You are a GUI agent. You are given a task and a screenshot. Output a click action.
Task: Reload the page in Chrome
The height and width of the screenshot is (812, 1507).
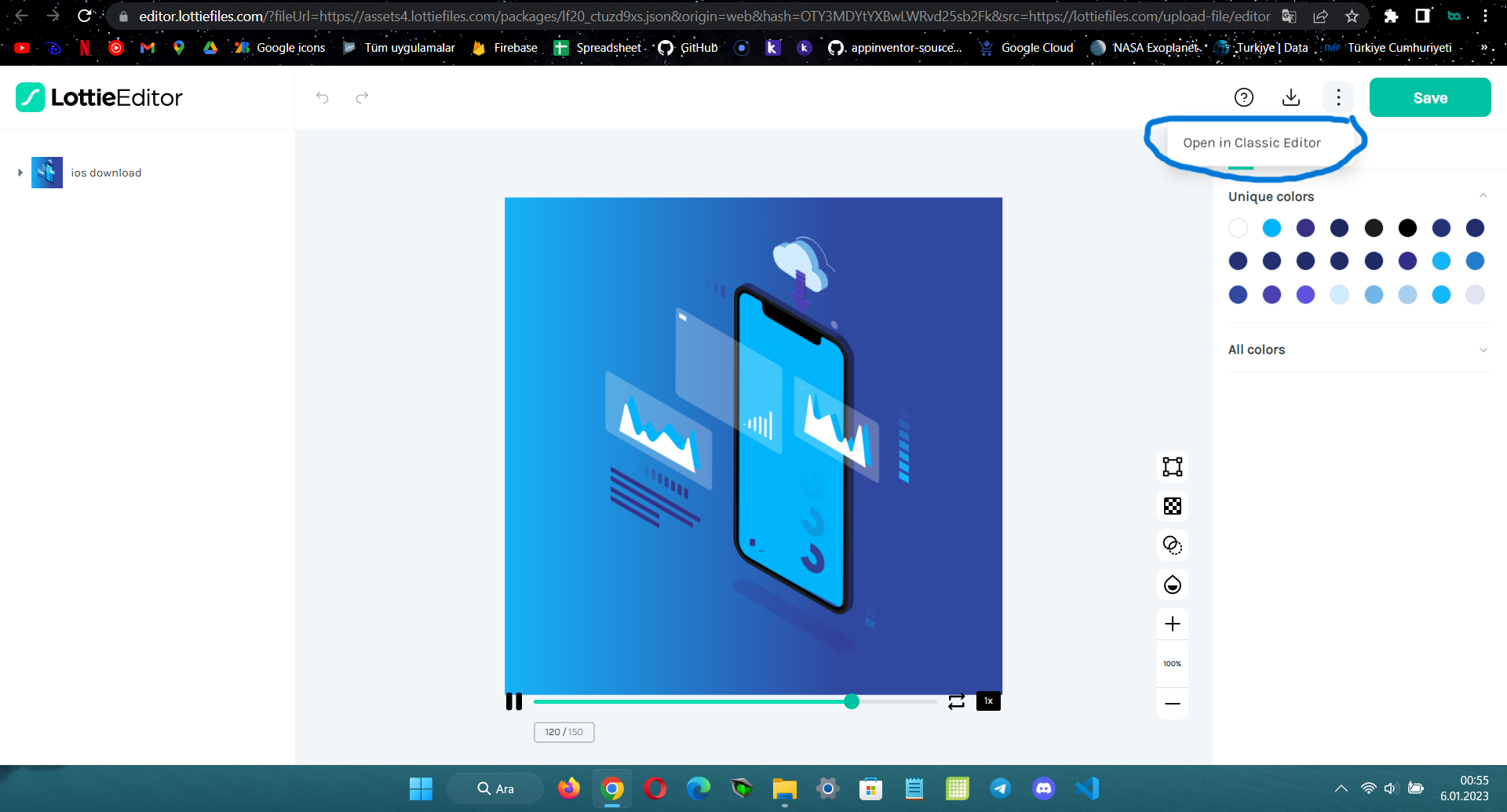(x=85, y=16)
